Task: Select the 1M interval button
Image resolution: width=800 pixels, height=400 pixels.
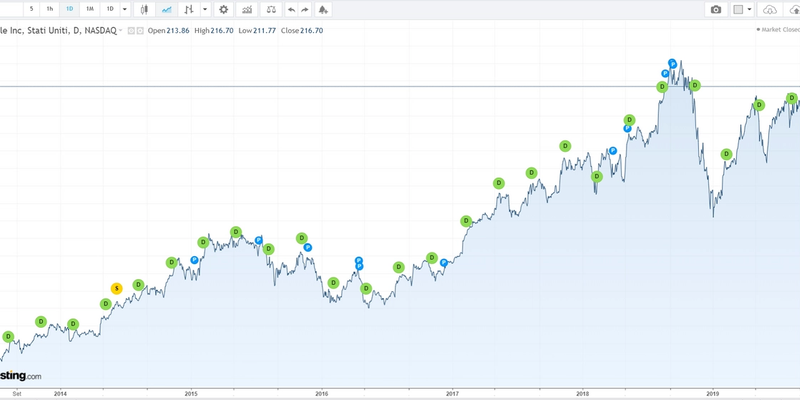Action: click(x=89, y=9)
